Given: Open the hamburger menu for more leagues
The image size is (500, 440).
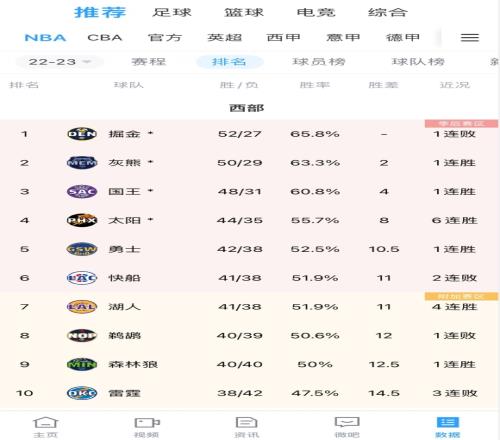Looking at the screenshot, I should [x=470, y=38].
